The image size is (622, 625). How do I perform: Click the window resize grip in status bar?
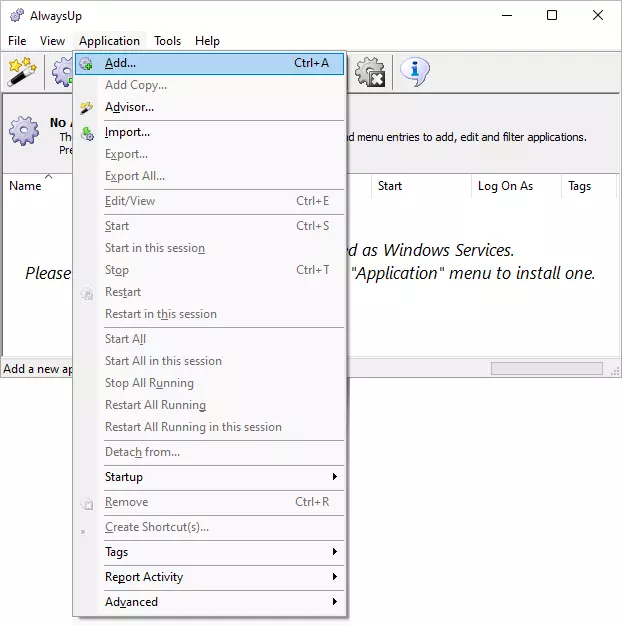tap(615, 371)
